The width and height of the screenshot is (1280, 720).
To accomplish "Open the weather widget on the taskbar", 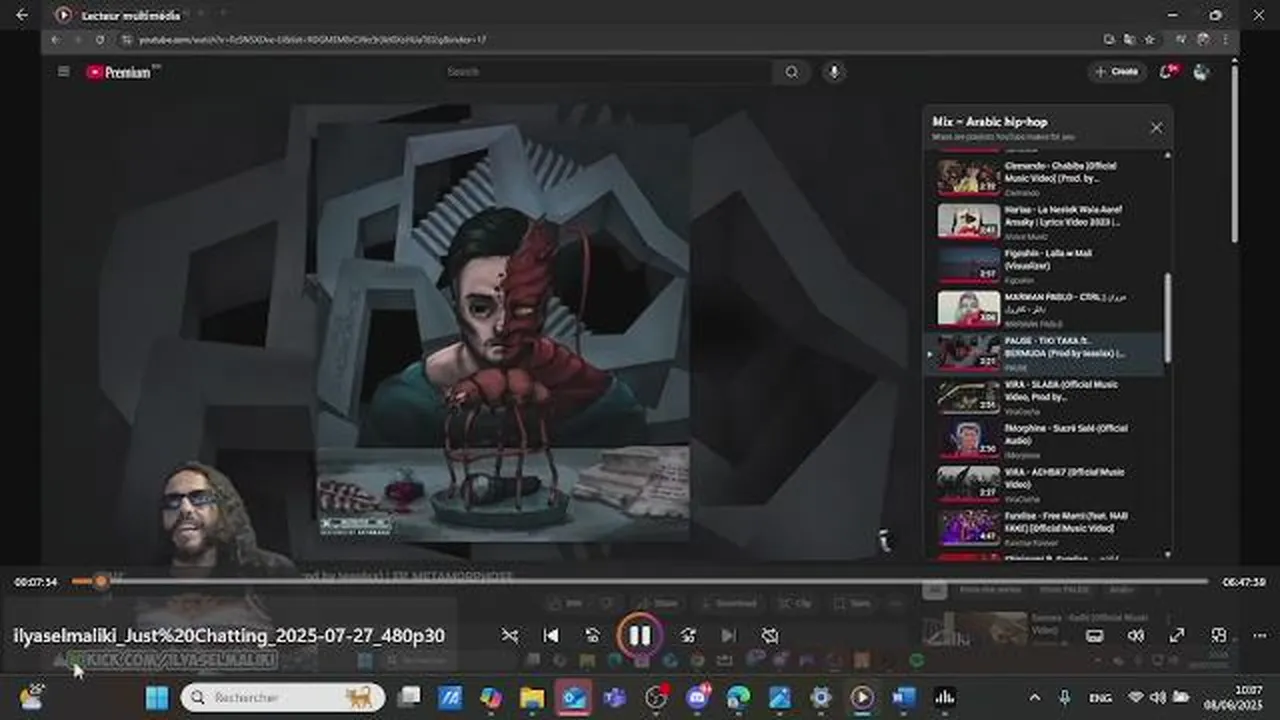I will 32,697.
